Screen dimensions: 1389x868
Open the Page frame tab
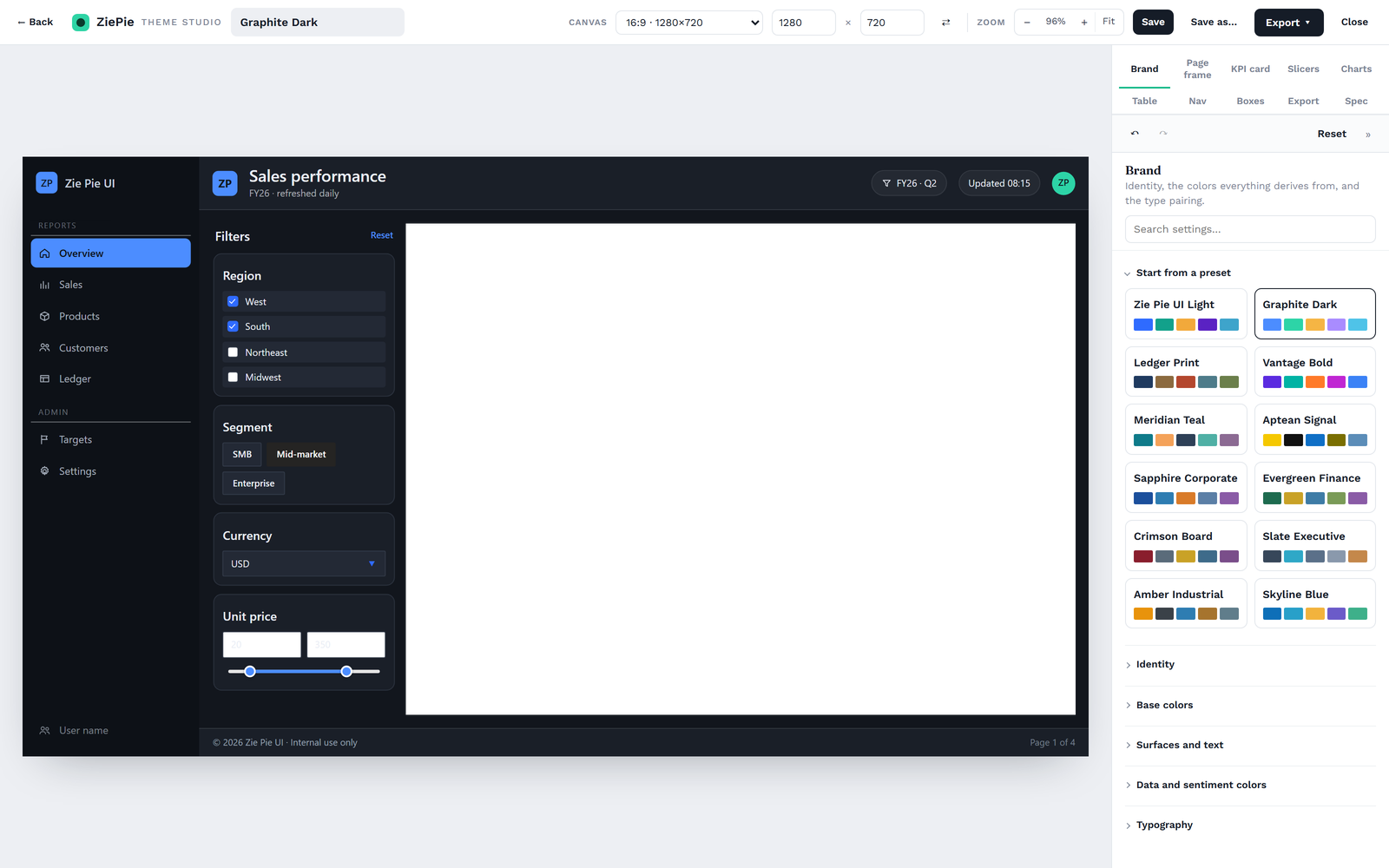click(1197, 69)
